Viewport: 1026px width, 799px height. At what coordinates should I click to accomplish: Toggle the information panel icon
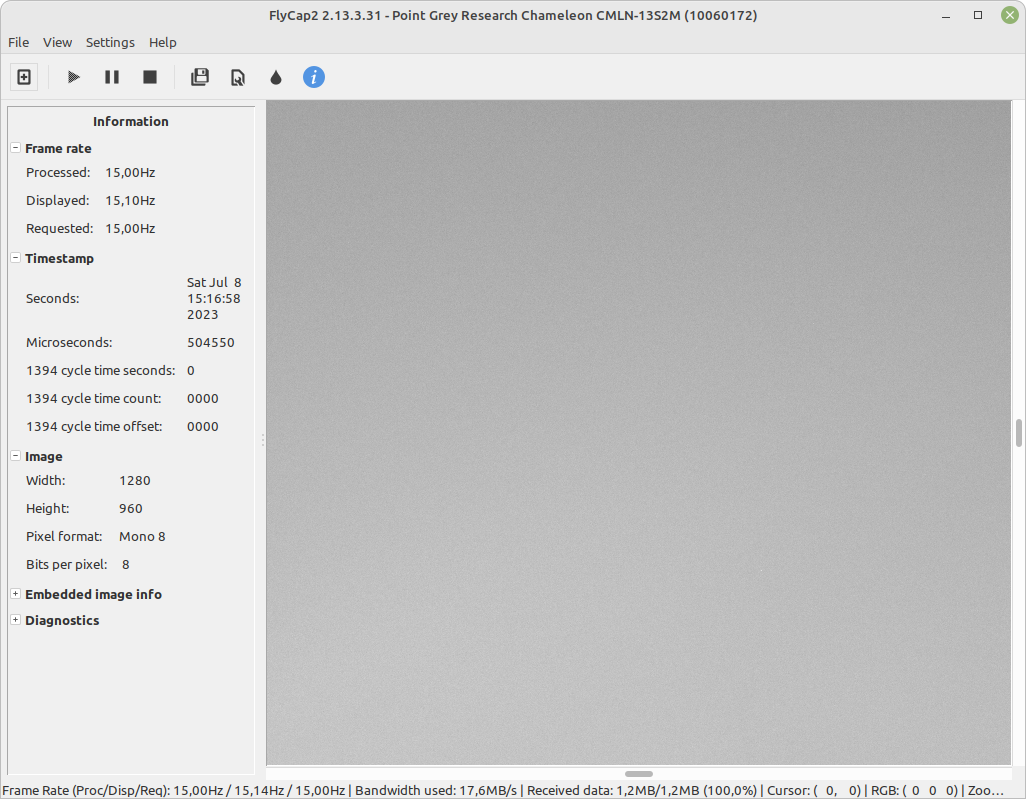(313, 76)
